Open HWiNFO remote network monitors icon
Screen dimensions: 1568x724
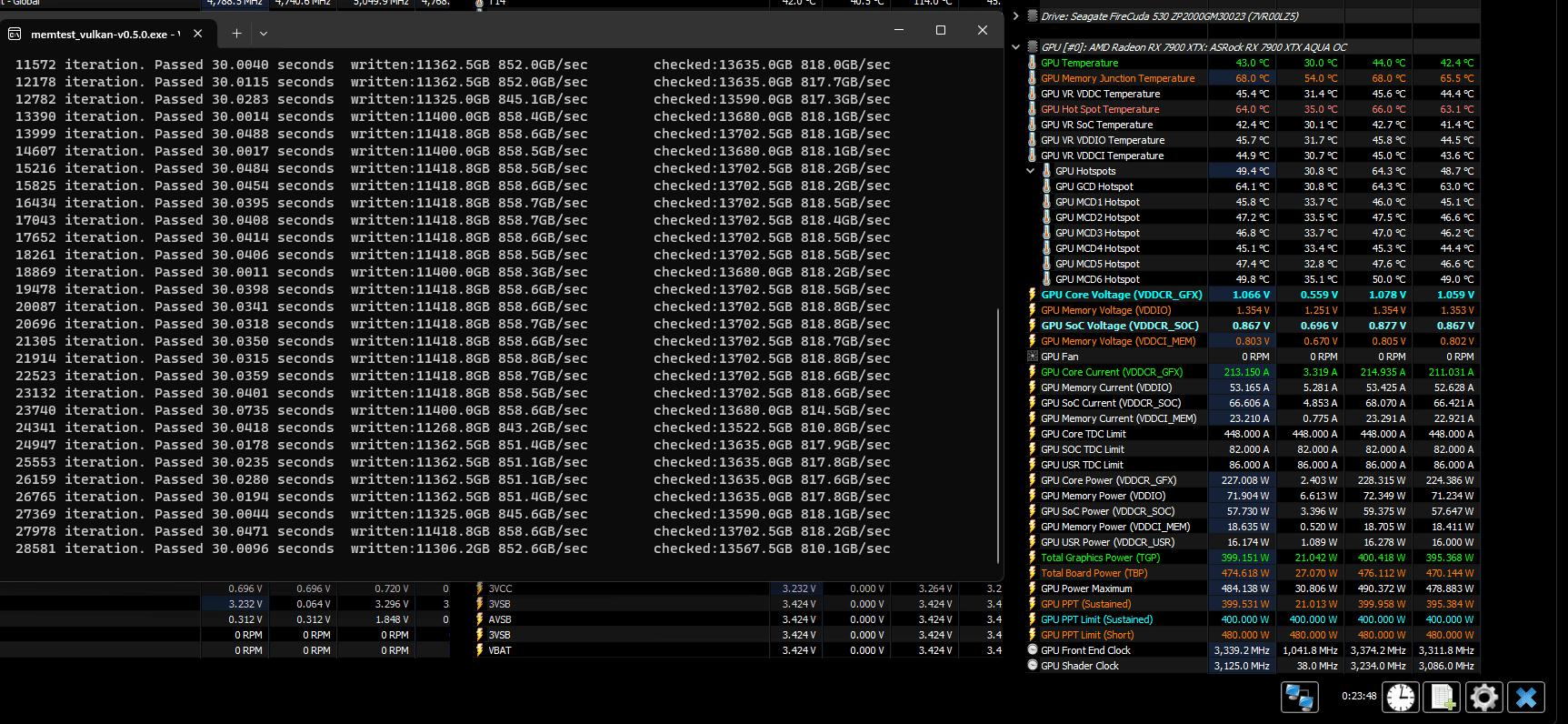[1299, 698]
